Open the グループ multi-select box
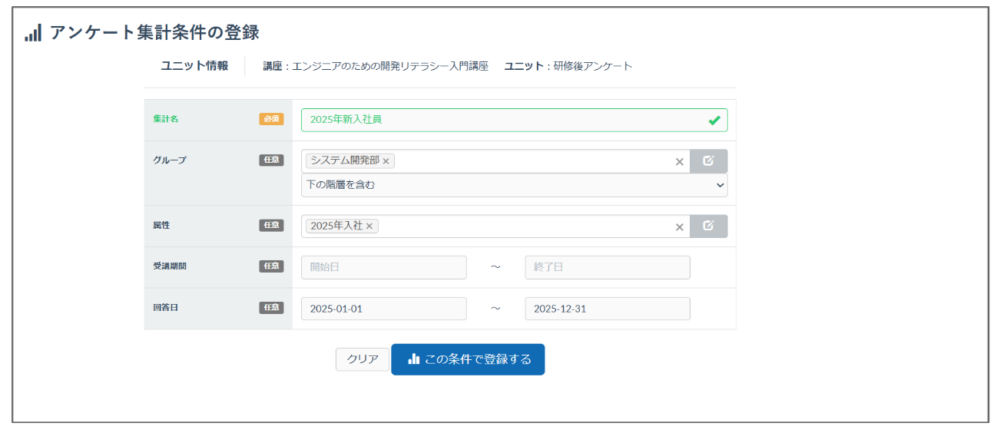 (530, 161)
